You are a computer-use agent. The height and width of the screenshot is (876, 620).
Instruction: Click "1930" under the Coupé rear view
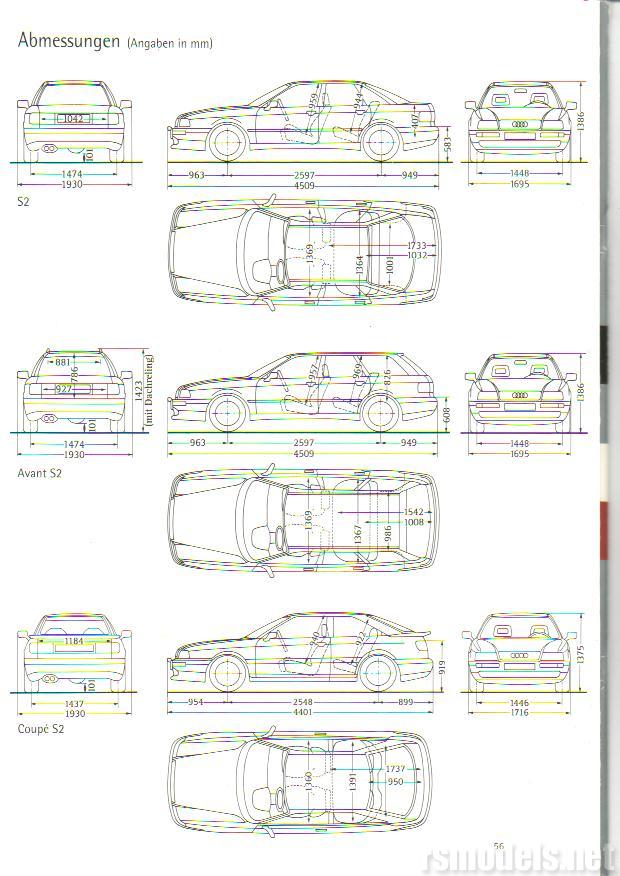pyautogui.click(x=74, y=713)
